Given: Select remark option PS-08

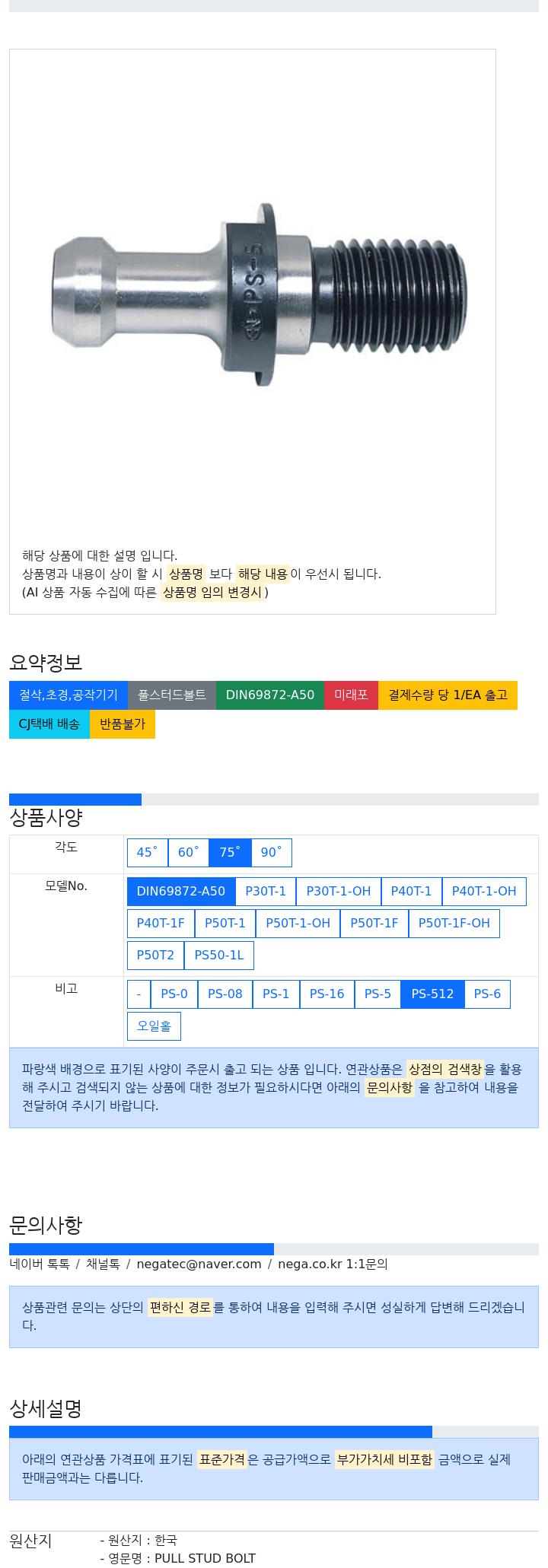Looking at the screenshot, I should point(225,994).
